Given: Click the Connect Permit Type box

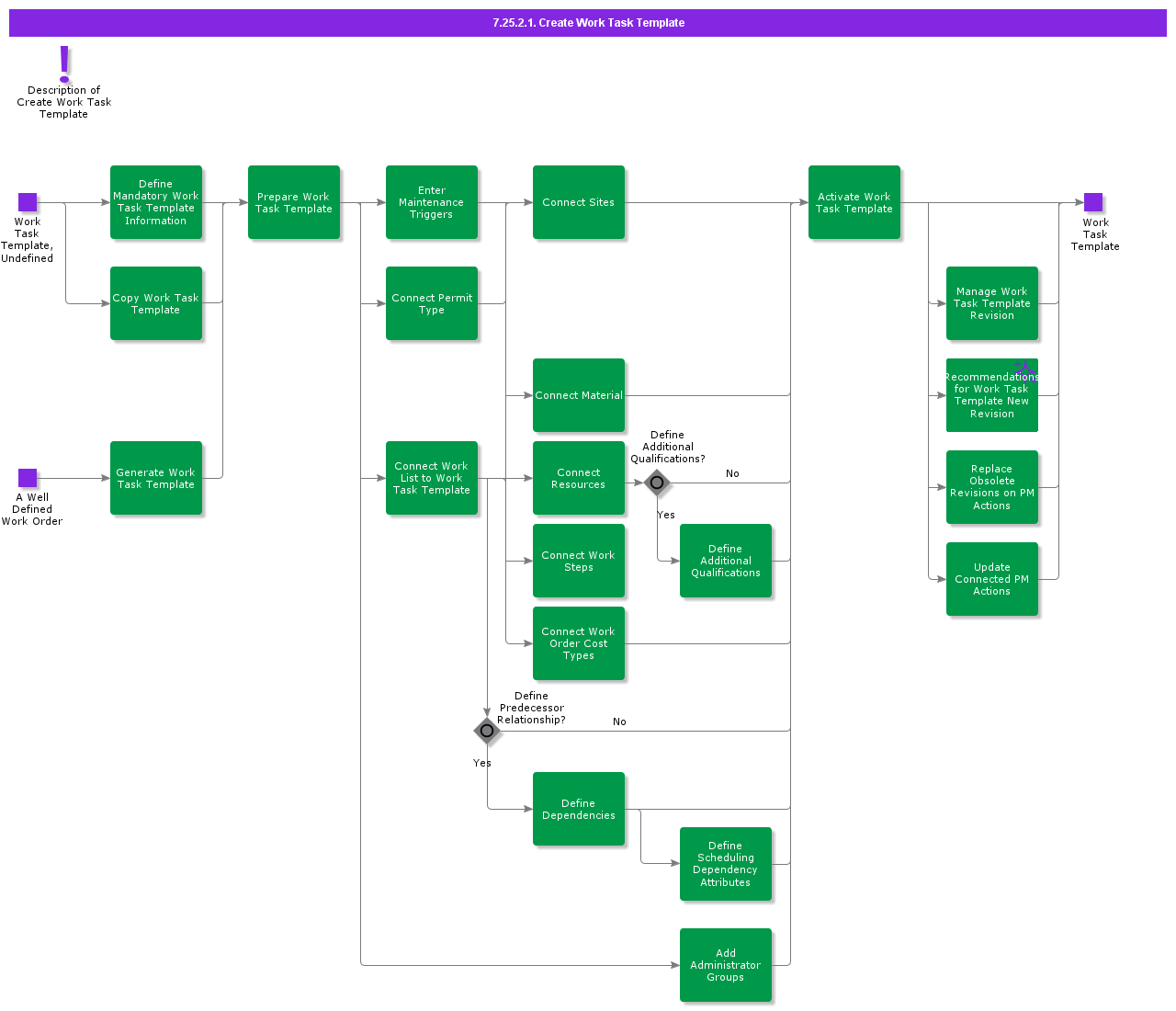Looking at the screenshot, I should pyautogui.click(x=432, y=303).
